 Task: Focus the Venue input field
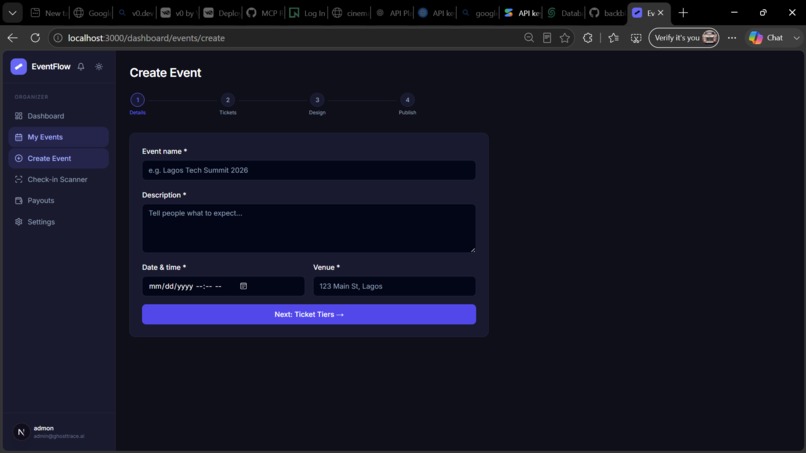point(394,286)
